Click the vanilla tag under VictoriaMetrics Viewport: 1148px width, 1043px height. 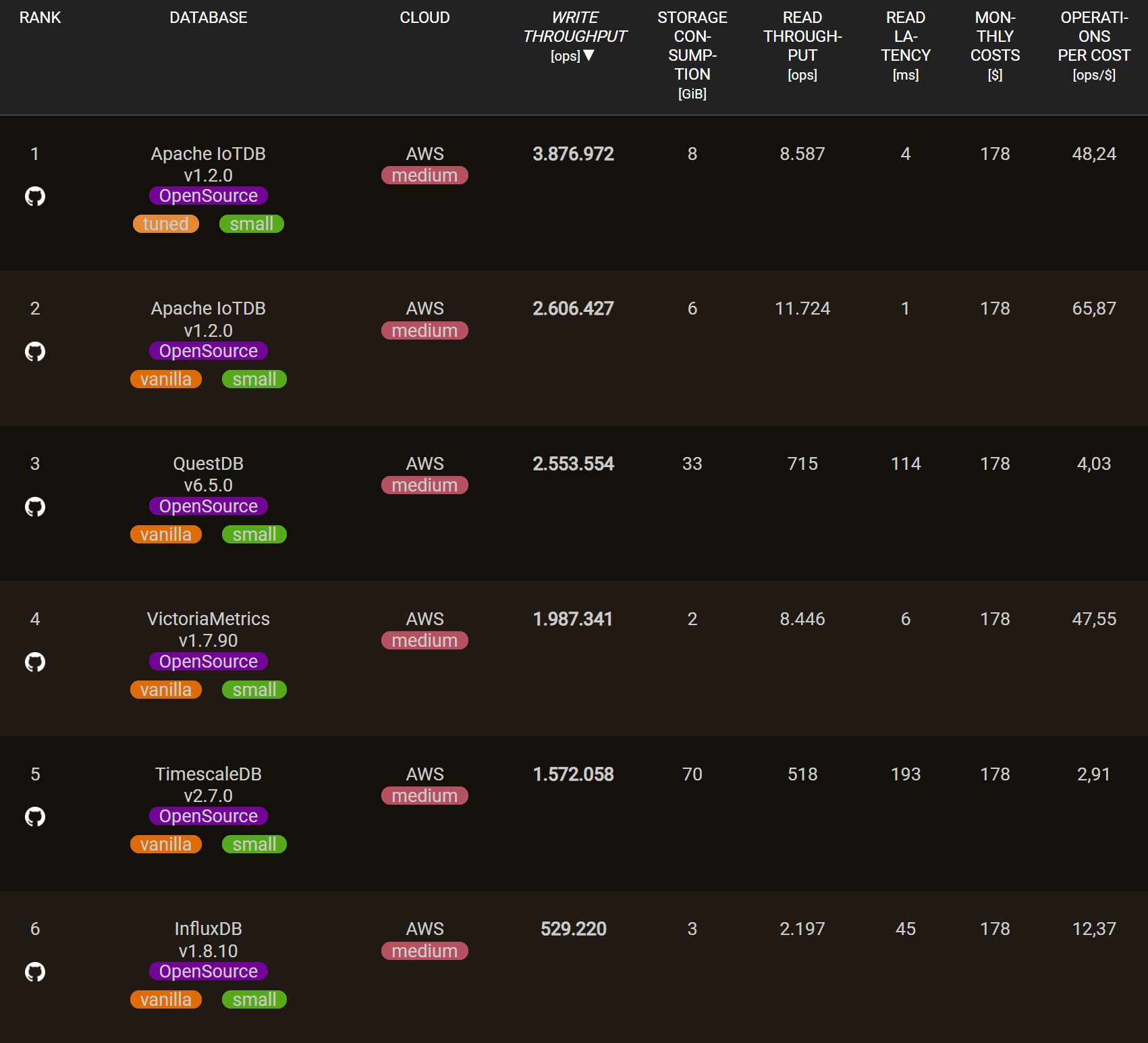166,690
